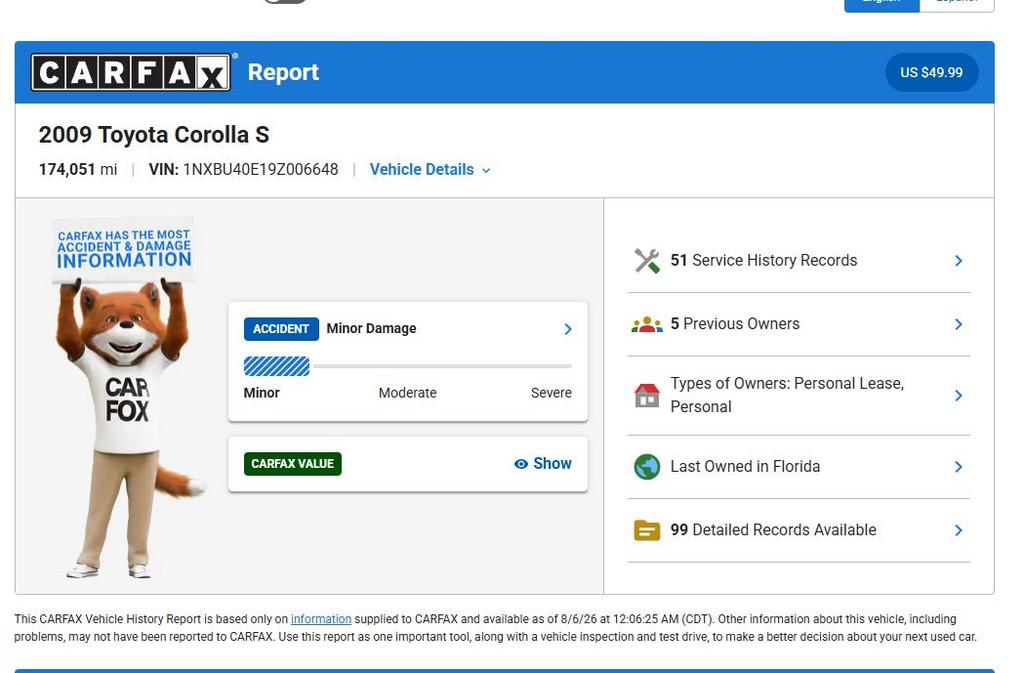Click the fox's 'Accident & Damage Information' sign
The width and height of the screenshot is (1024, 673).
coord(123,249)
